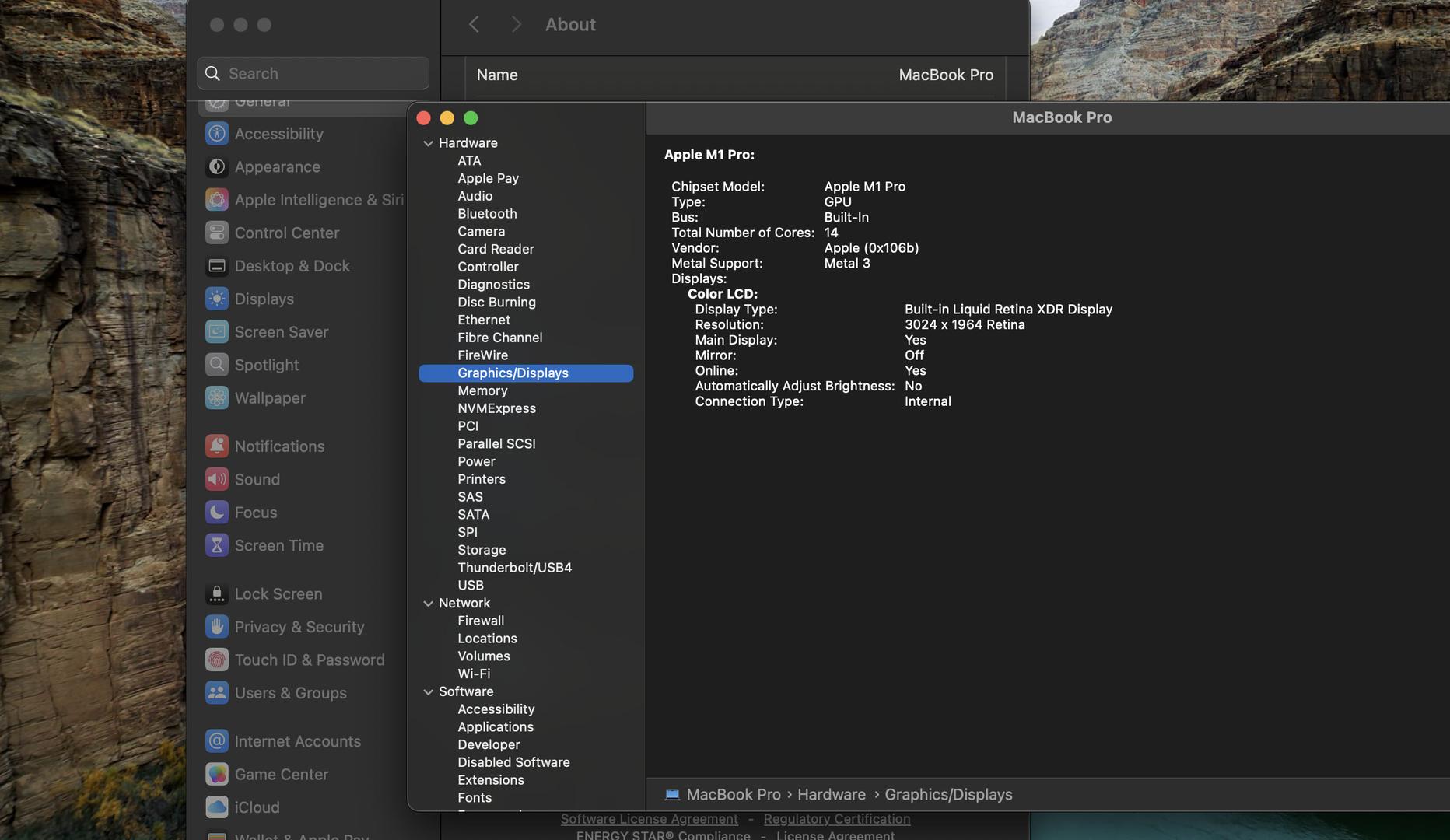Click Graphics/Displays in the path bar

point(948,795)
